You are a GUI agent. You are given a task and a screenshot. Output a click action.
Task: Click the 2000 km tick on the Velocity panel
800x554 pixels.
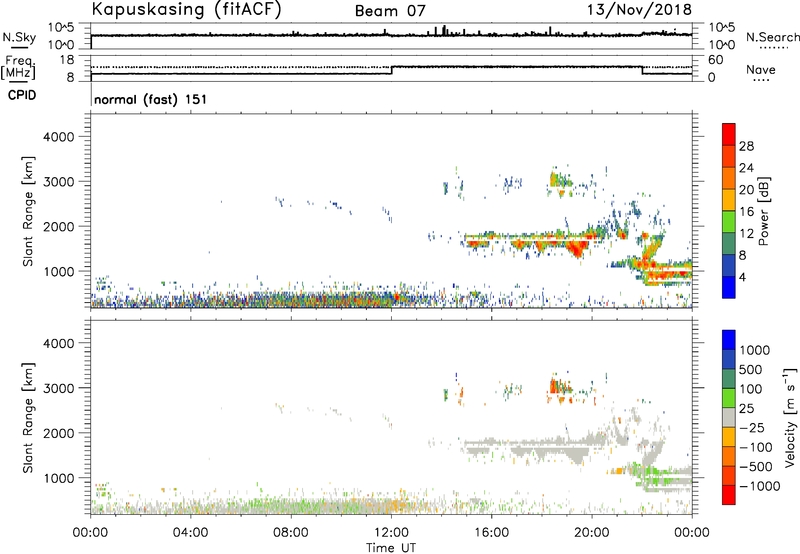pyautogui.click(x=59, y=433)
